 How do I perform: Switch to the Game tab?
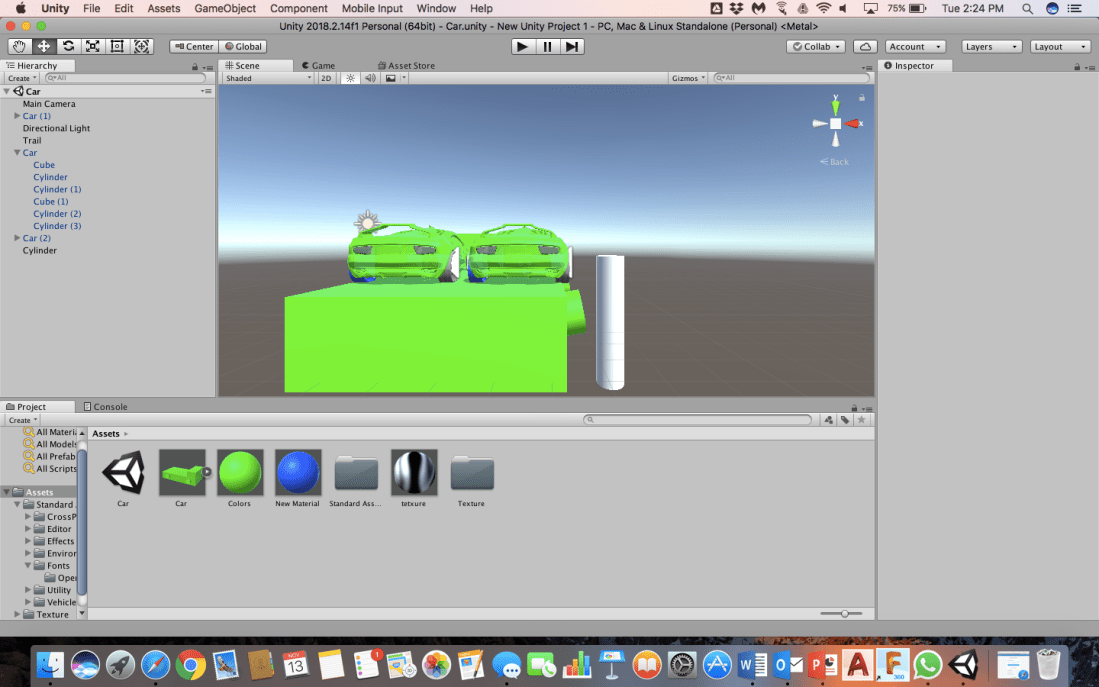(318, 65)
